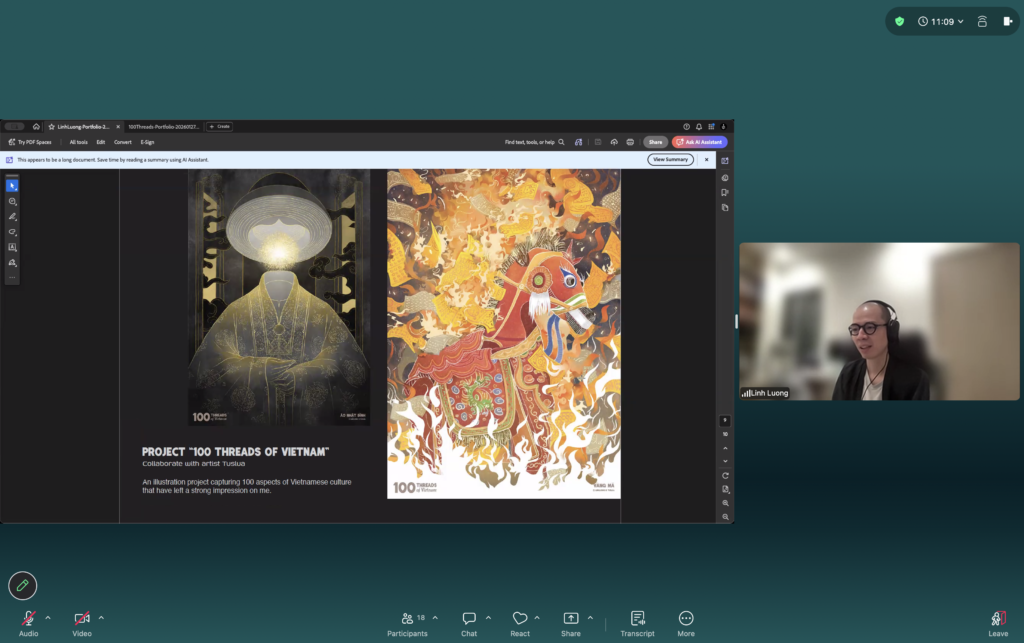
Task: Click the View Summary button
Action: tap(671, 159)
